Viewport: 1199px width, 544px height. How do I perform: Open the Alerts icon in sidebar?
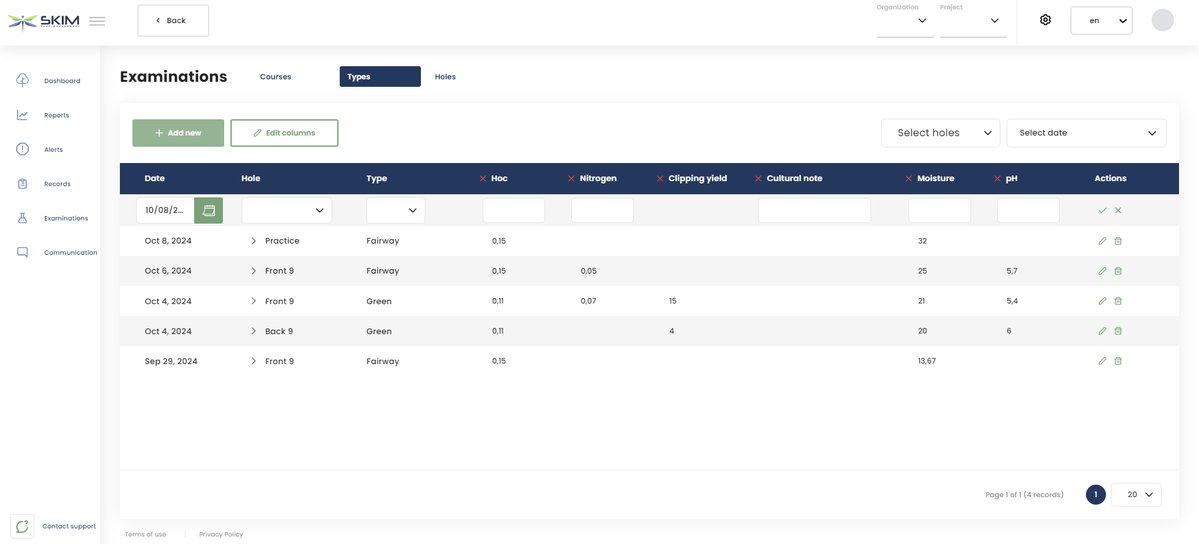click(x=22, y=149)
